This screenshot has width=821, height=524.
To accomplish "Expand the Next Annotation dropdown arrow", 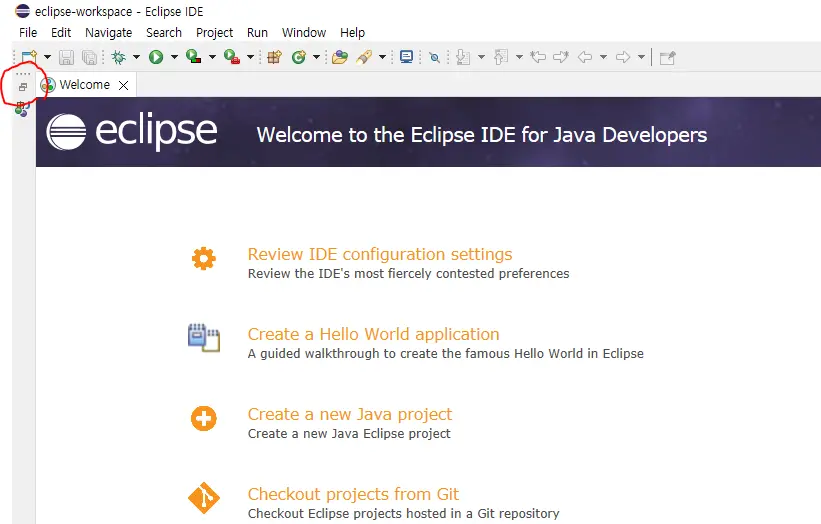I will (481, 57).
